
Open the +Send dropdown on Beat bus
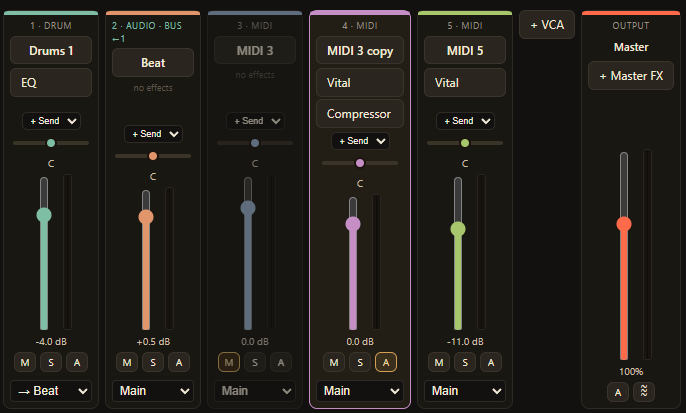tap(153, 134)
